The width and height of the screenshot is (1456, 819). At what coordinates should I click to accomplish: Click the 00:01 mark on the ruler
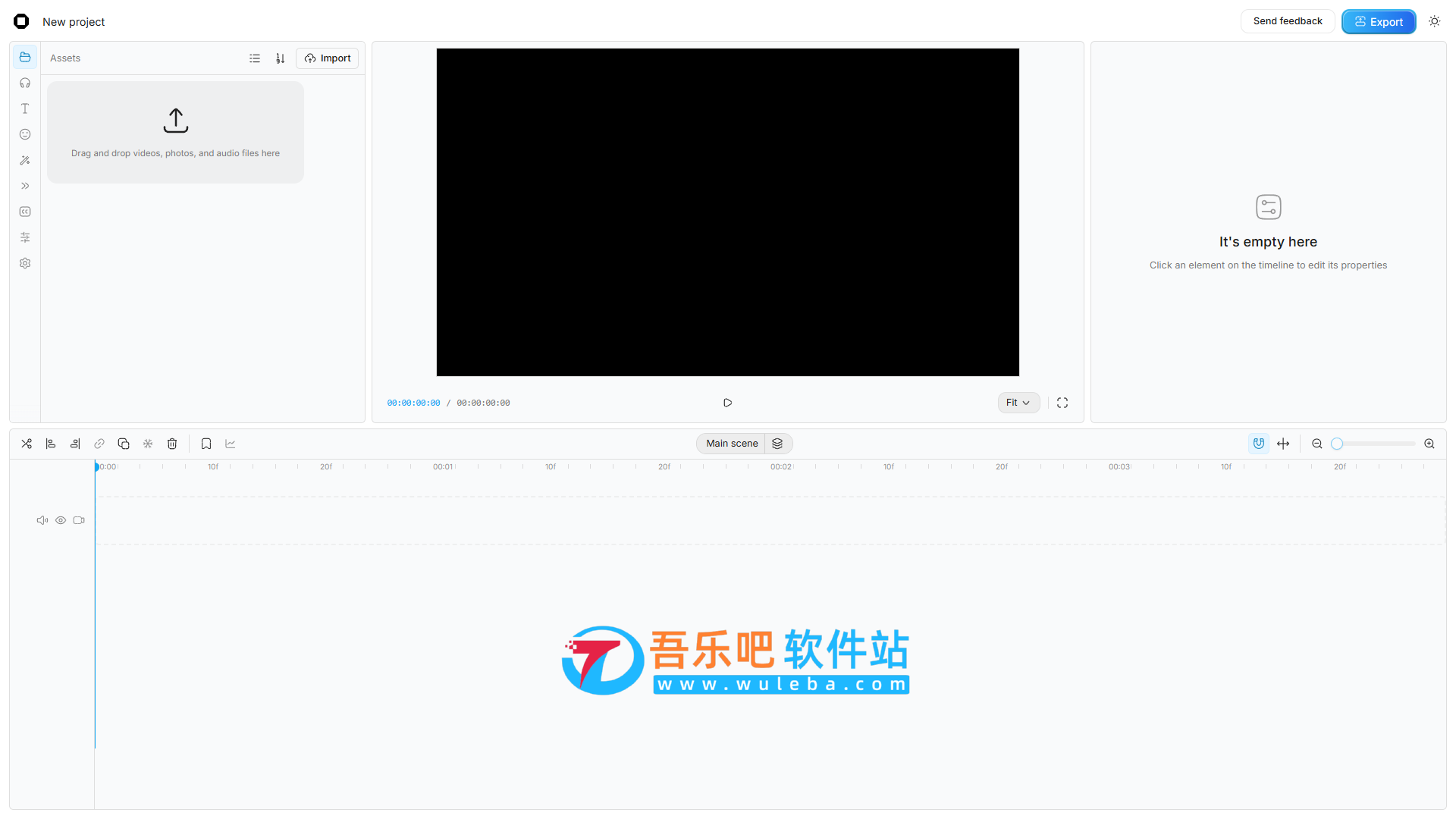click(x=443, y=467)
